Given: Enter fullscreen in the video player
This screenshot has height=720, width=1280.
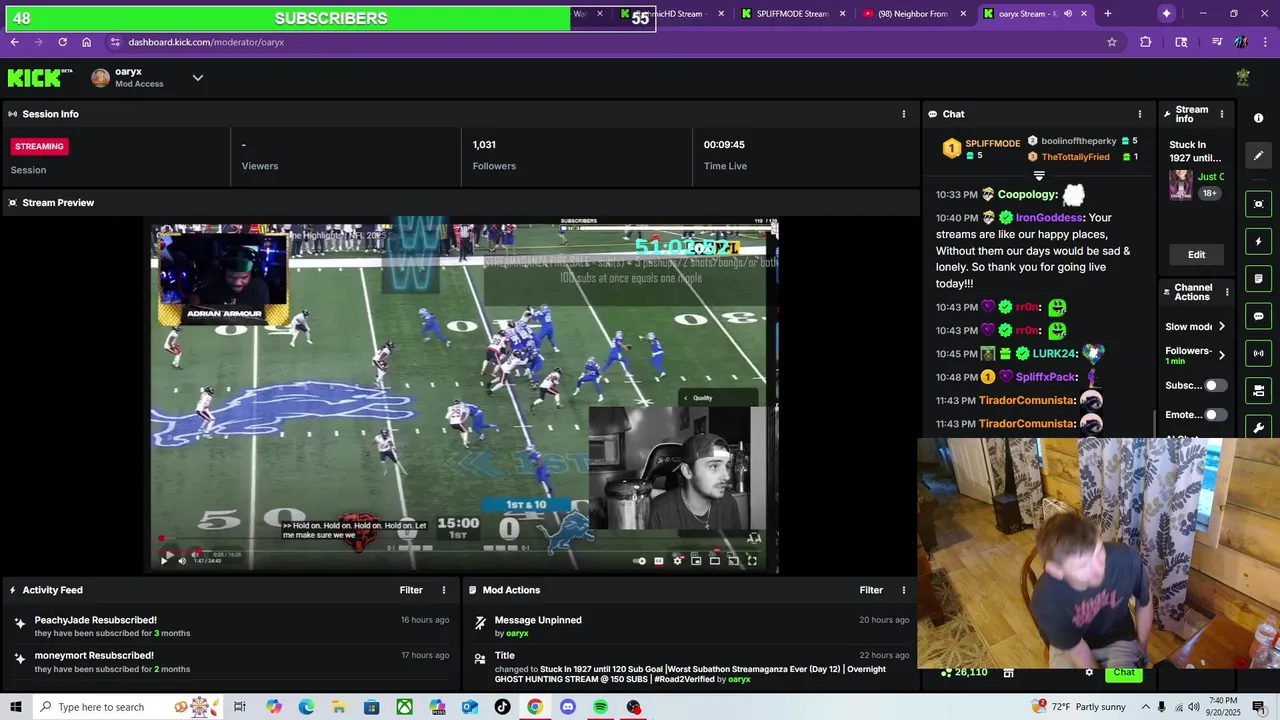Looking at the screenshot, I should 752,561.
